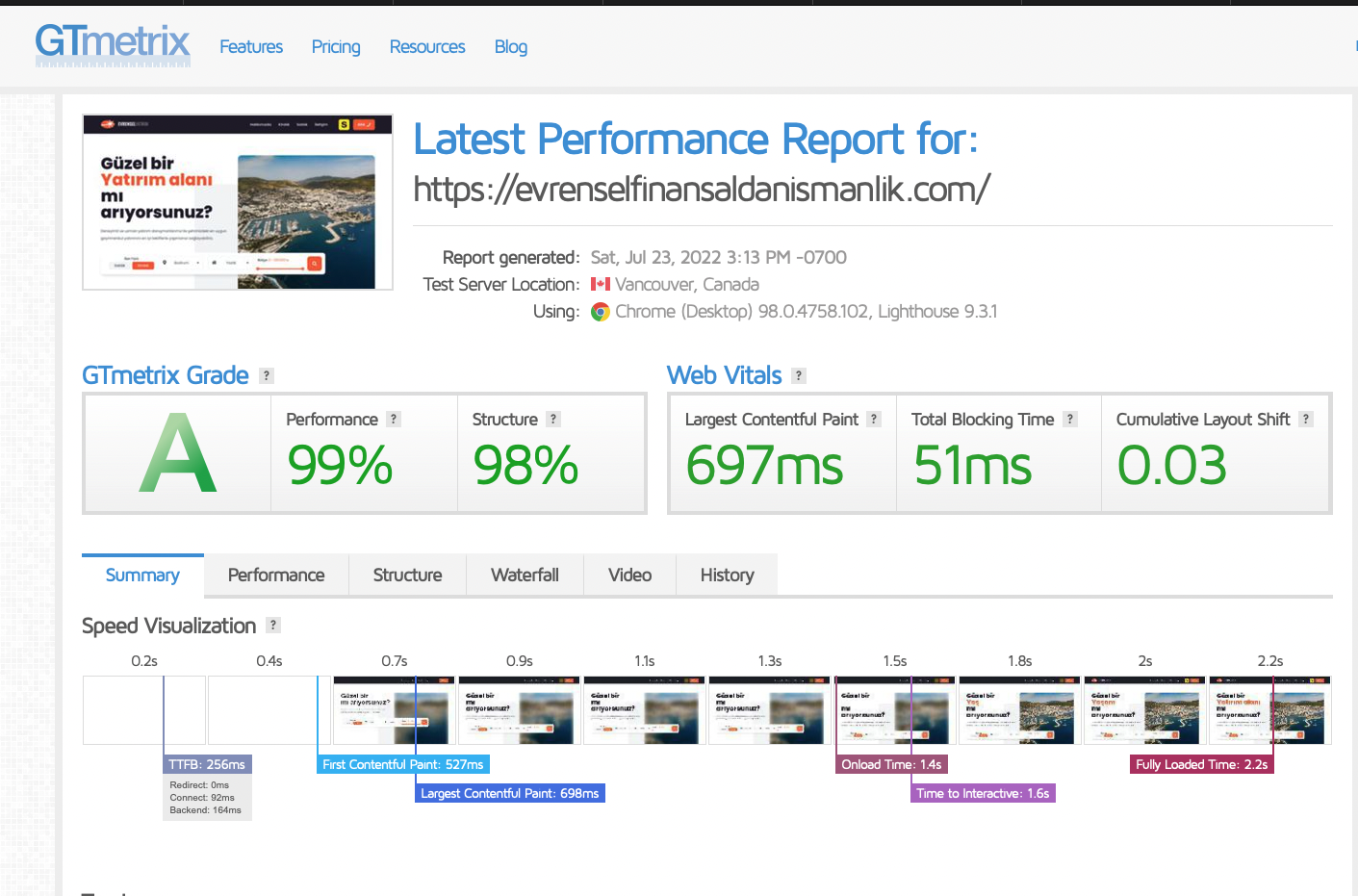Screen dimensions: 1358x896
Task: Select the 1.8s filmstrip frame
Action: 1019,710
